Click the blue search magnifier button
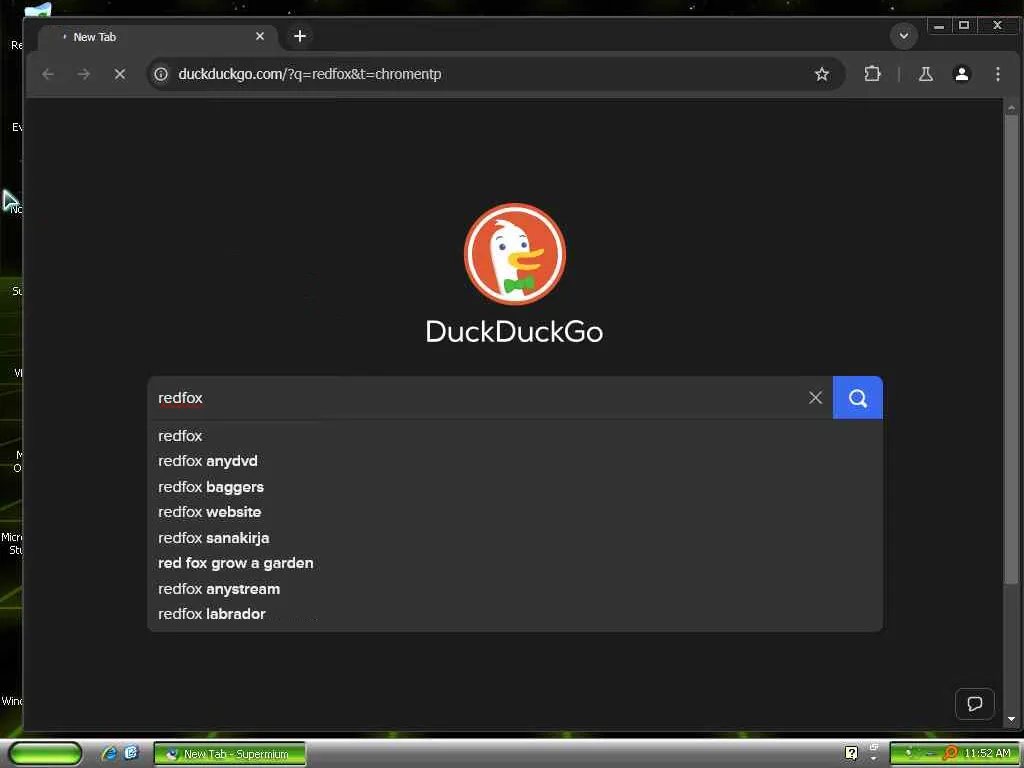1024x768 pixels. (x=857, y=398)
